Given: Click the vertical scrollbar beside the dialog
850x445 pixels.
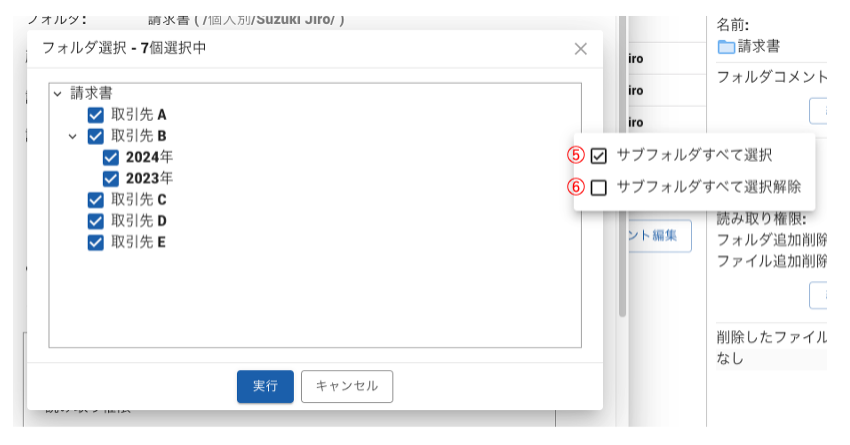Looking at the screenshot, I should [621, 200].
